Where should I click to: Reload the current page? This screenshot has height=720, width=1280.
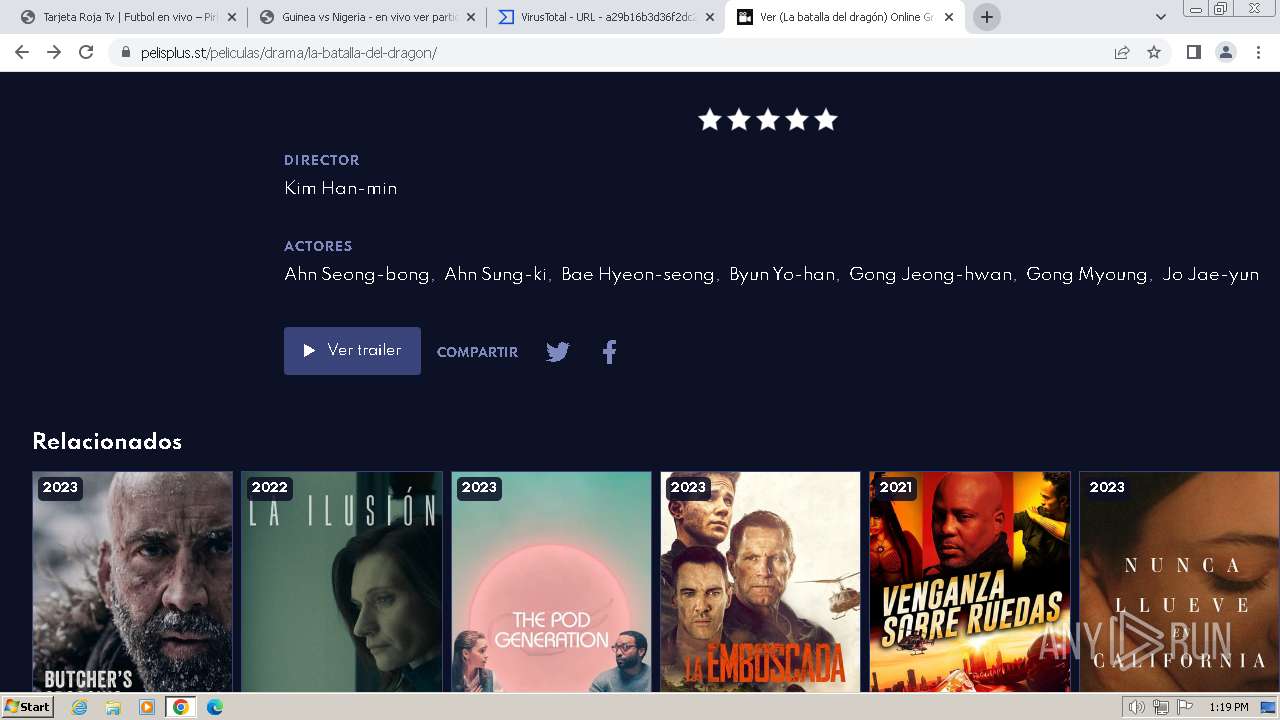pyautogui.click(x=86, y=53)
